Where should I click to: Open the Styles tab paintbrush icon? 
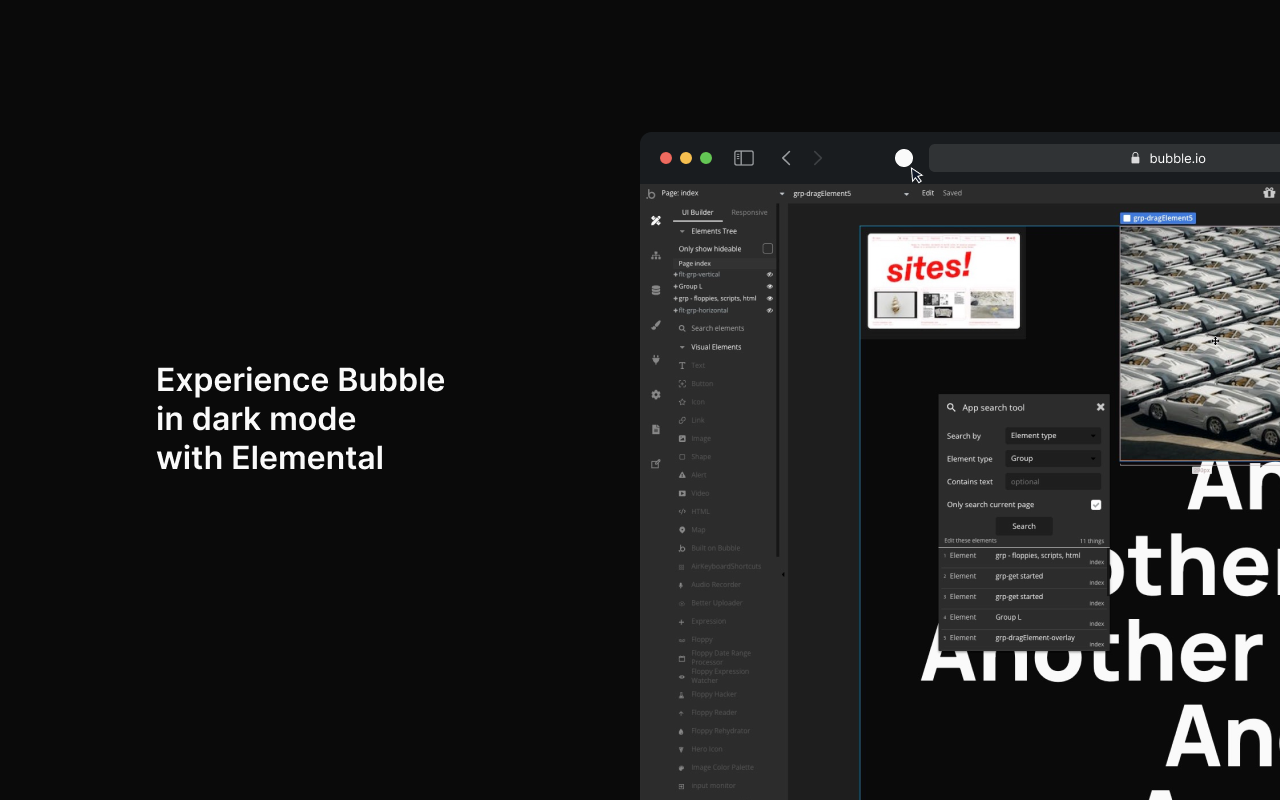(656, 324)
